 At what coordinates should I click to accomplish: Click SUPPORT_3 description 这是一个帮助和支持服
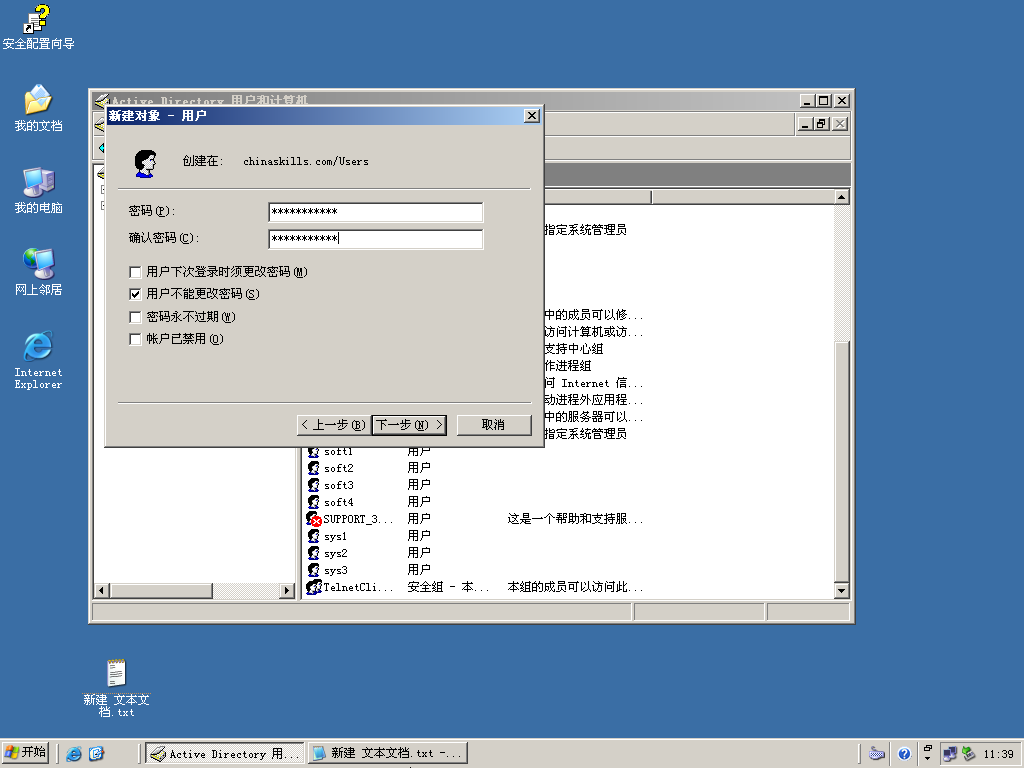(x=575, y=519)
